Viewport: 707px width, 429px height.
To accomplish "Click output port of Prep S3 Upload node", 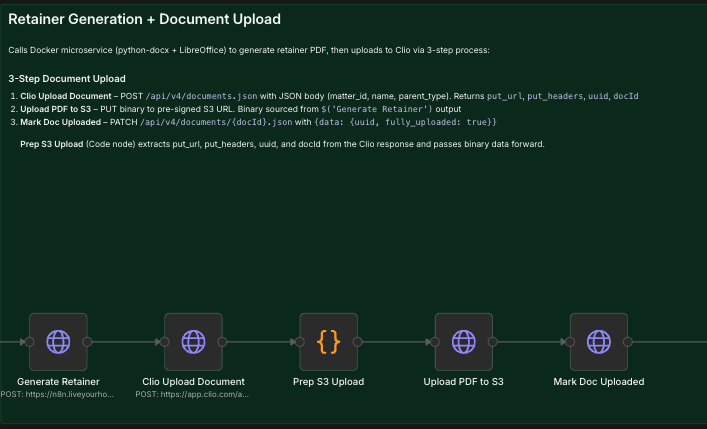I will (358, 342).
